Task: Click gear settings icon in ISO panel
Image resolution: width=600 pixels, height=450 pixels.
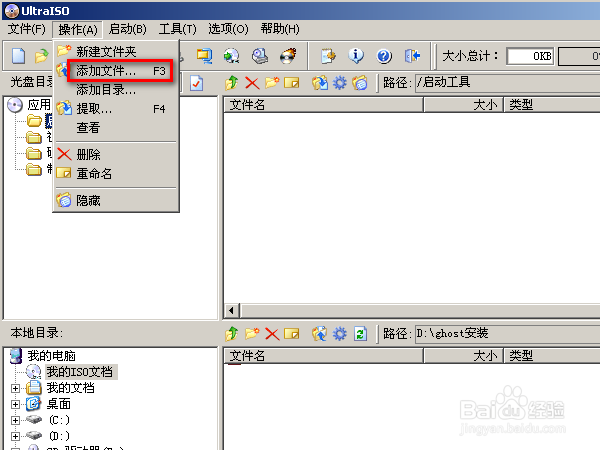Action: tap(340, 83)
